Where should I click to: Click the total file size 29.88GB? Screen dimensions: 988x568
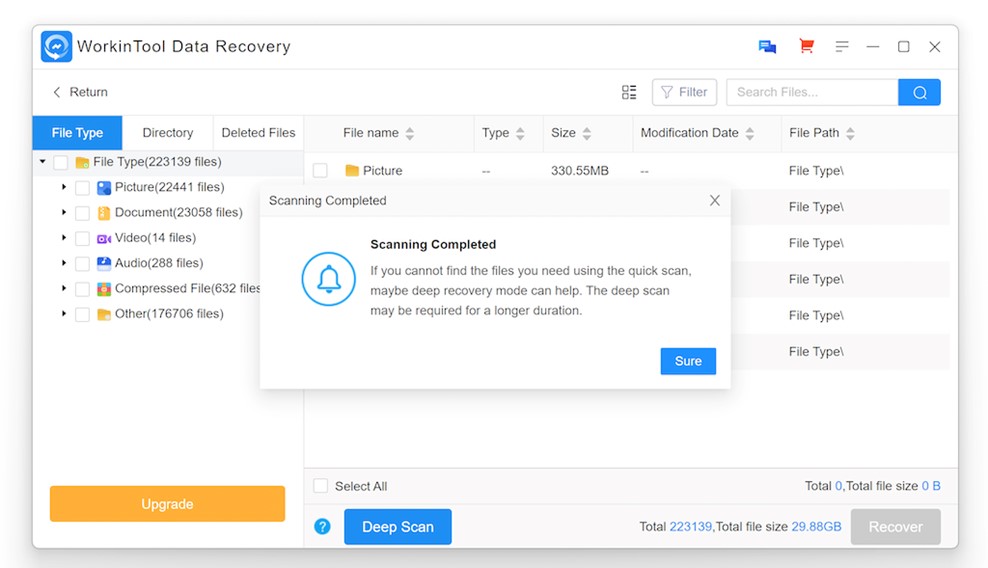click(x=816, y=526)
